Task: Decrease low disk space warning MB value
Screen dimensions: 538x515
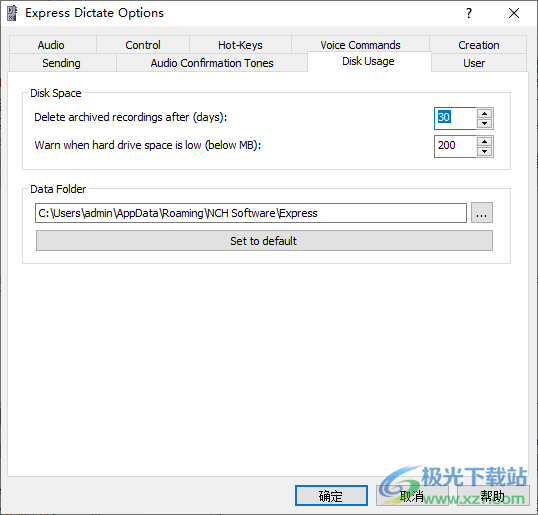Action: click(x=484, y=151)
